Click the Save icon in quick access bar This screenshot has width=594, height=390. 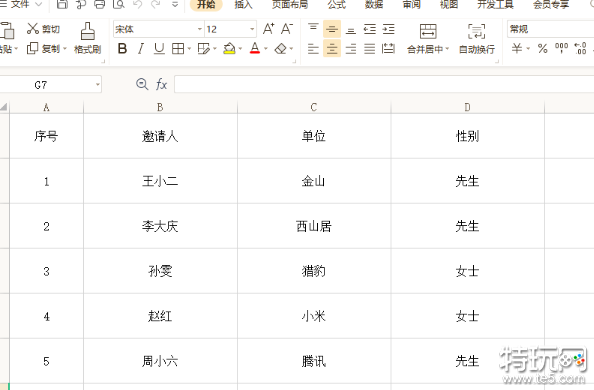click(62, 4)
